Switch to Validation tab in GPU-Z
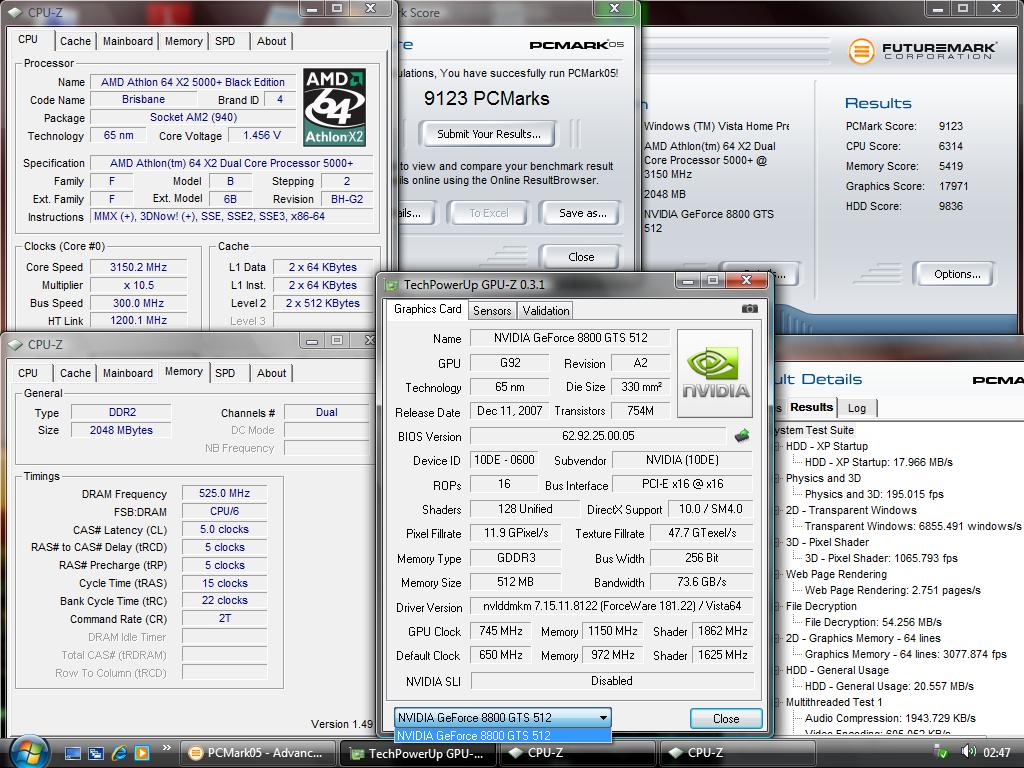The width and height of the screenshot is (1024, 768). [545, 311]
